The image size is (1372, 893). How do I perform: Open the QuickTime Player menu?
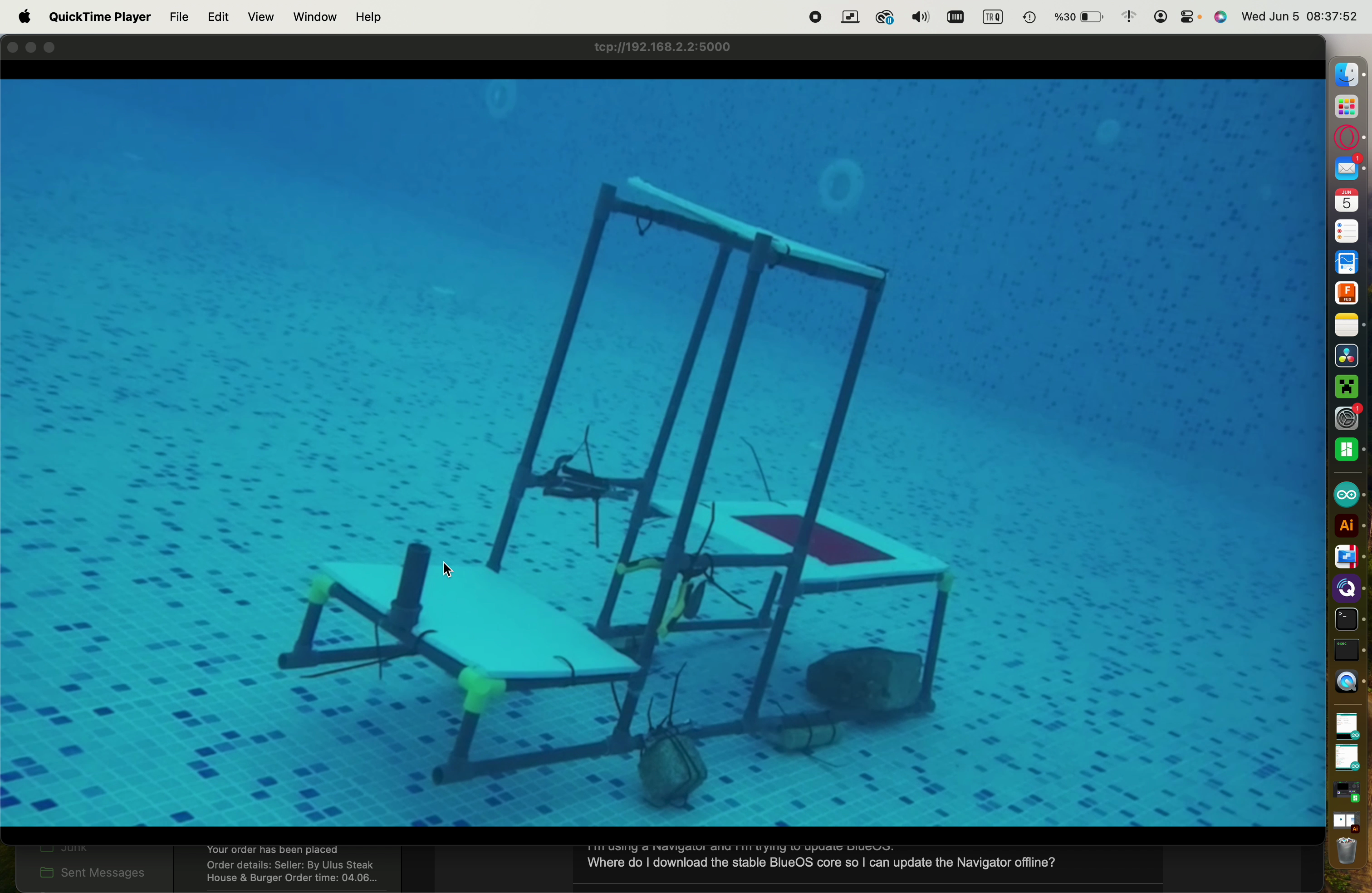coord(100,17)
